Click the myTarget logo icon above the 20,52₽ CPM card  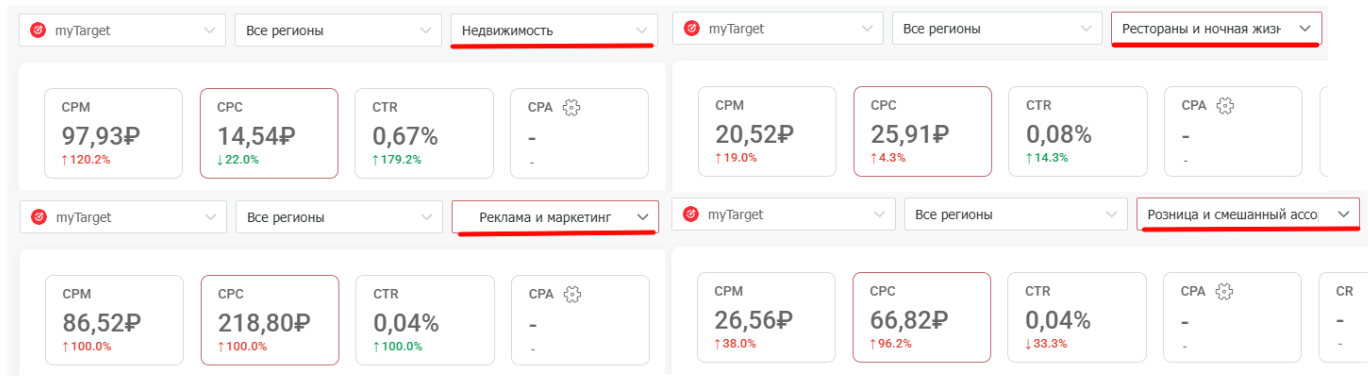click(692, 28)
